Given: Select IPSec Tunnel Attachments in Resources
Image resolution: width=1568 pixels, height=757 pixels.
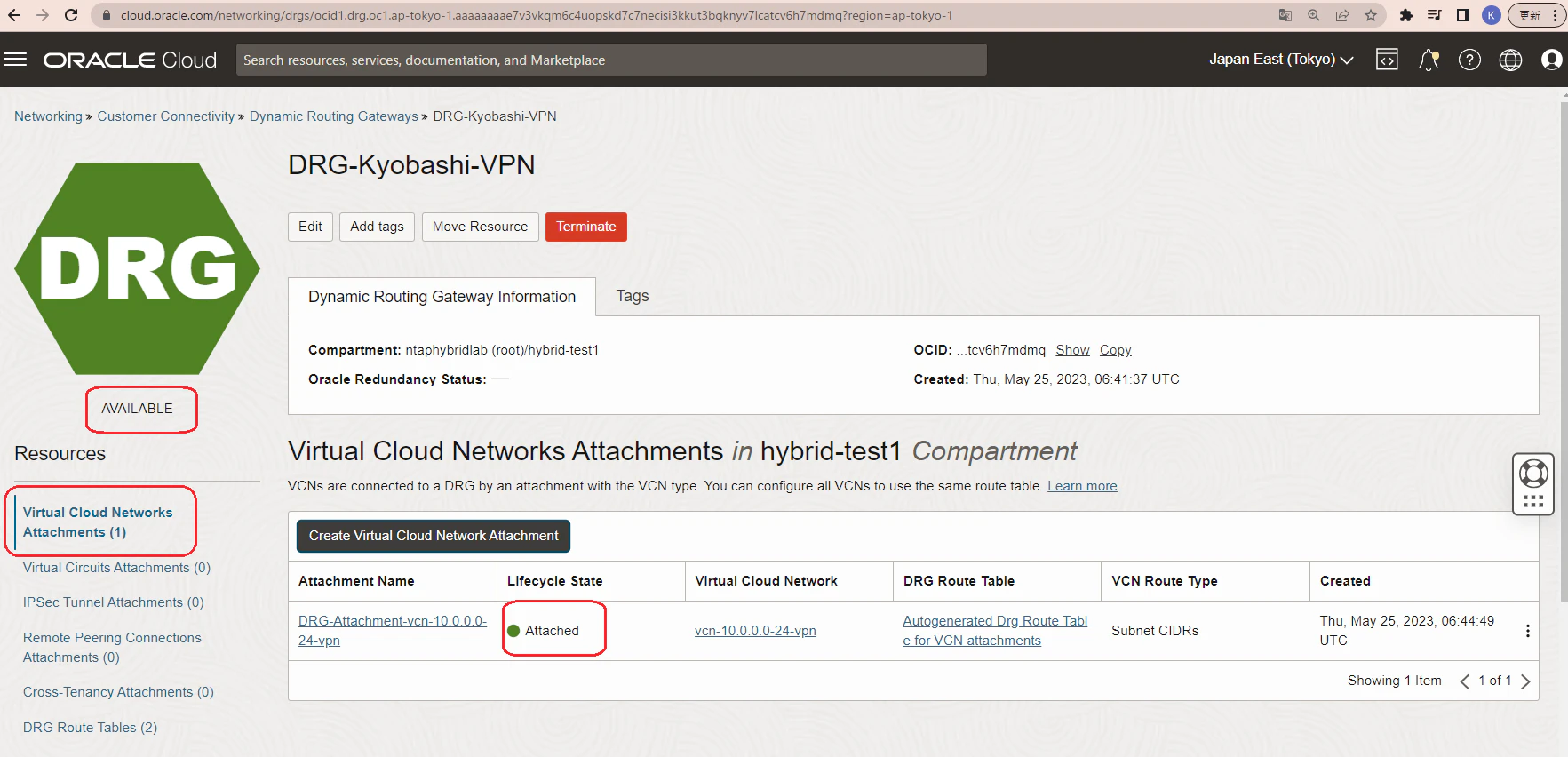Looking at the screenshot, I should click(x=114, y=602).
